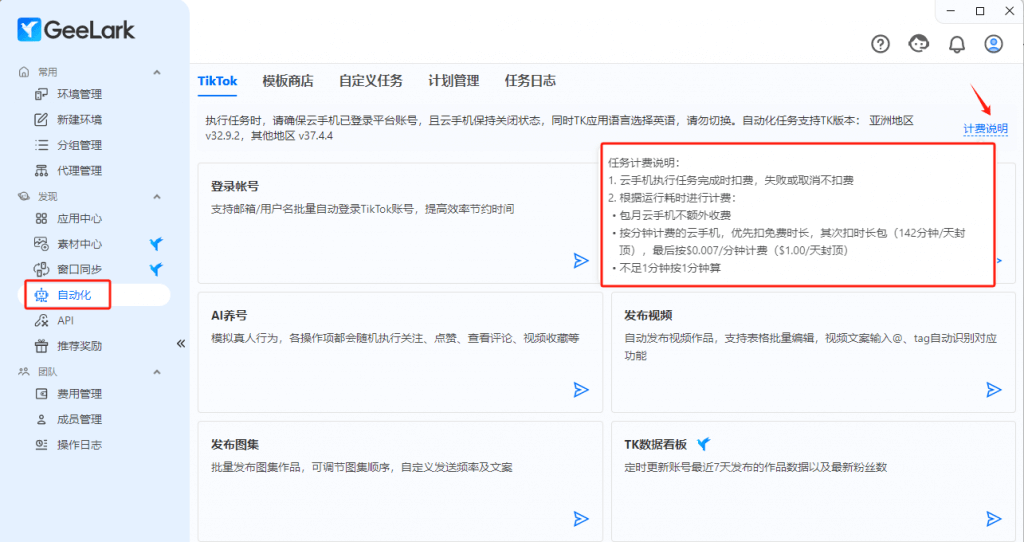1024x542 pixels.
Task: Open 环境管理 in the sidebar
Action: tap(79, 94)
